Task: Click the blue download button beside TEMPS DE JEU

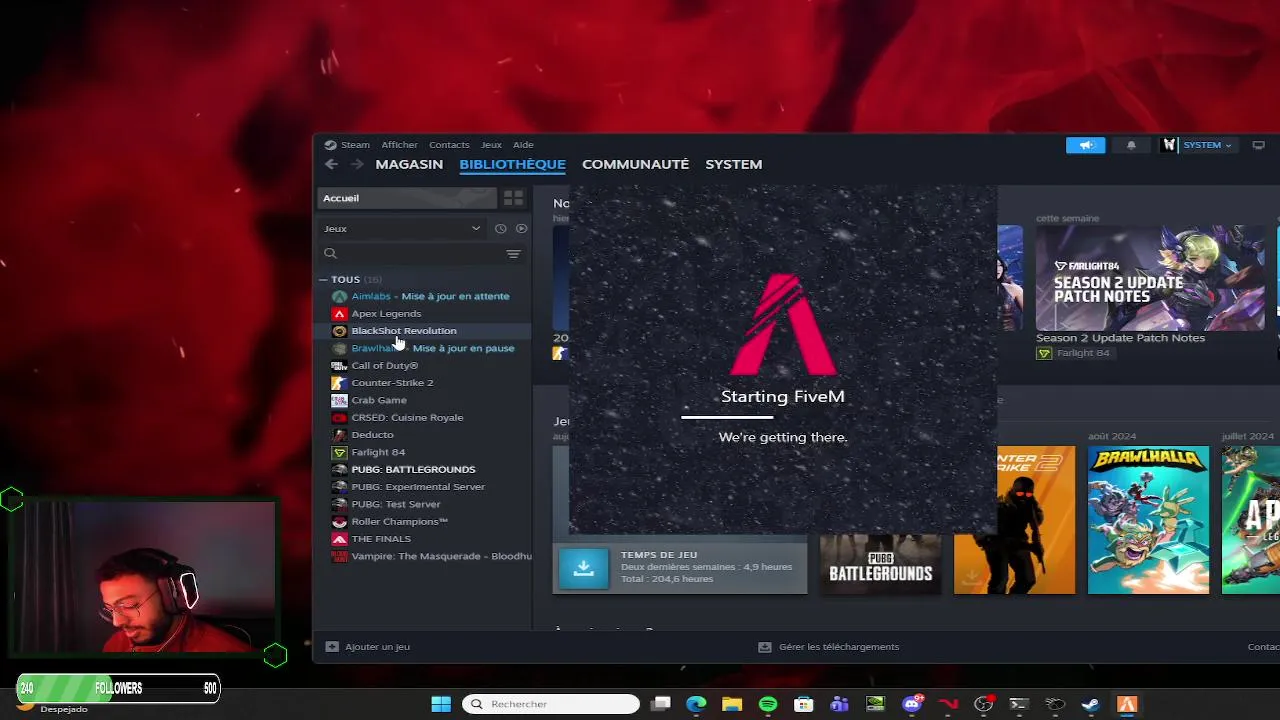Action: point(583,568)
